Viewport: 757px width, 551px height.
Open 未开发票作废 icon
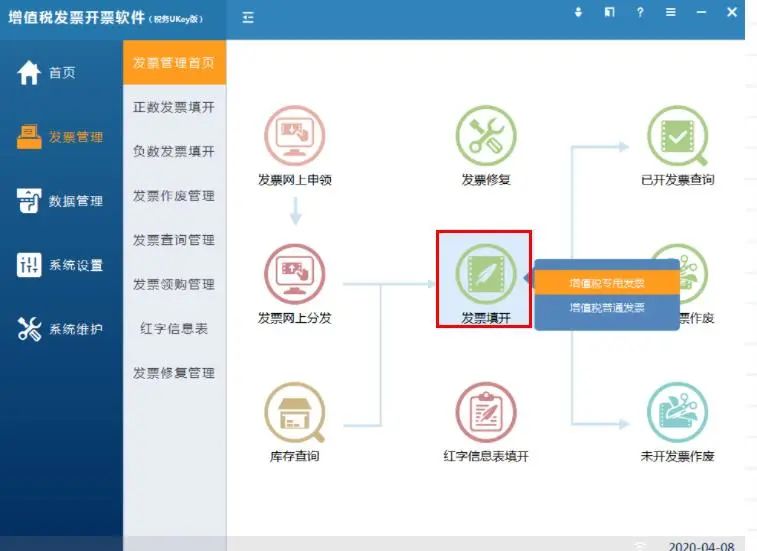[678, 413]
